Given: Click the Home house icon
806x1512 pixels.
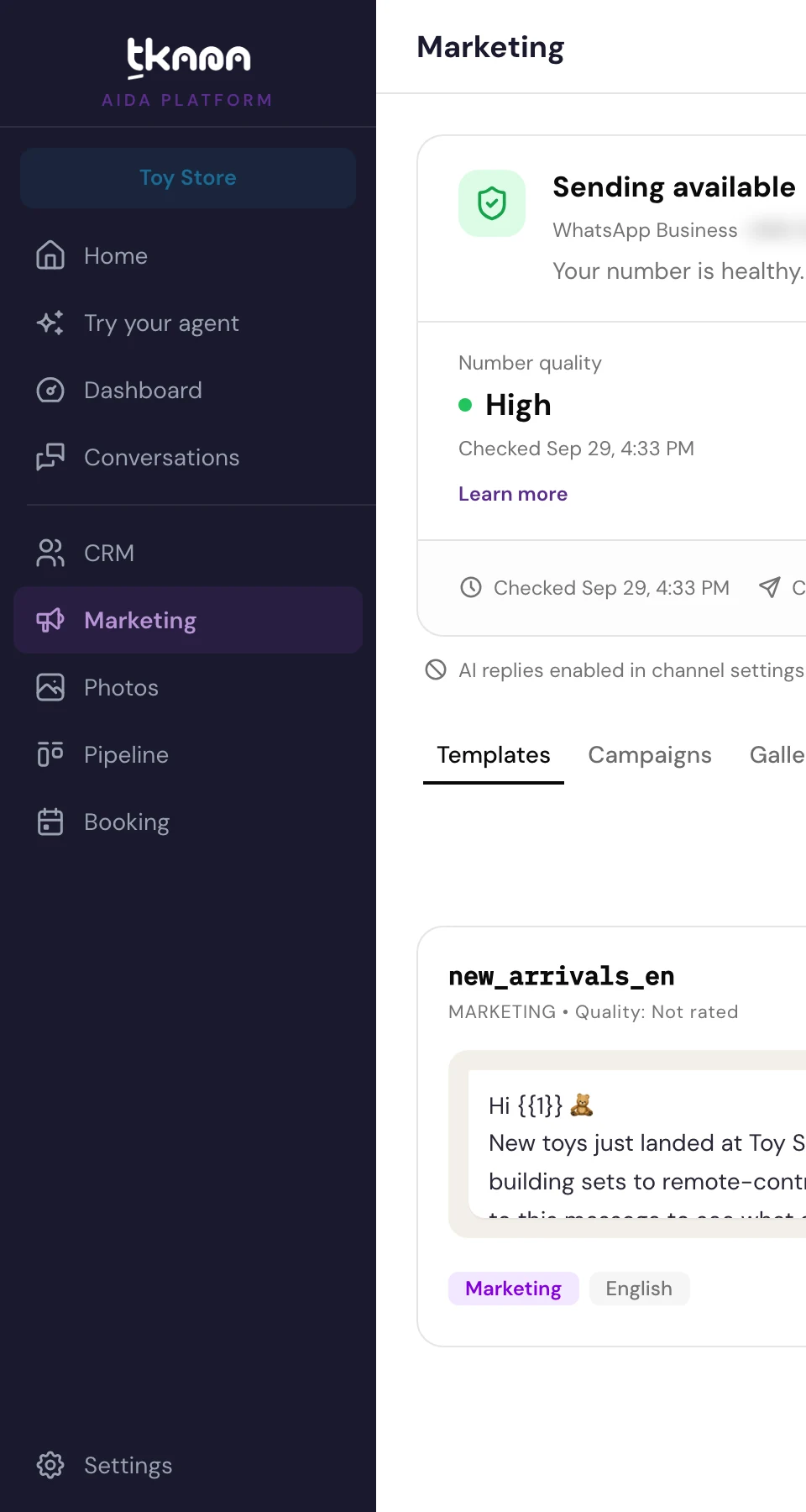Looking at the screenshot, I should point(50,255).
